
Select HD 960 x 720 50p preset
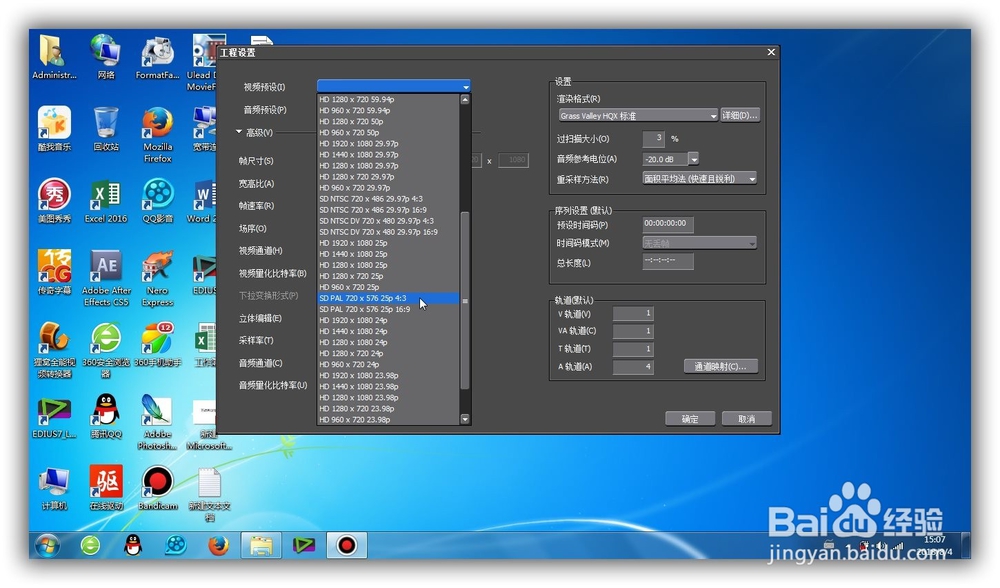click(x=388, y=133)
